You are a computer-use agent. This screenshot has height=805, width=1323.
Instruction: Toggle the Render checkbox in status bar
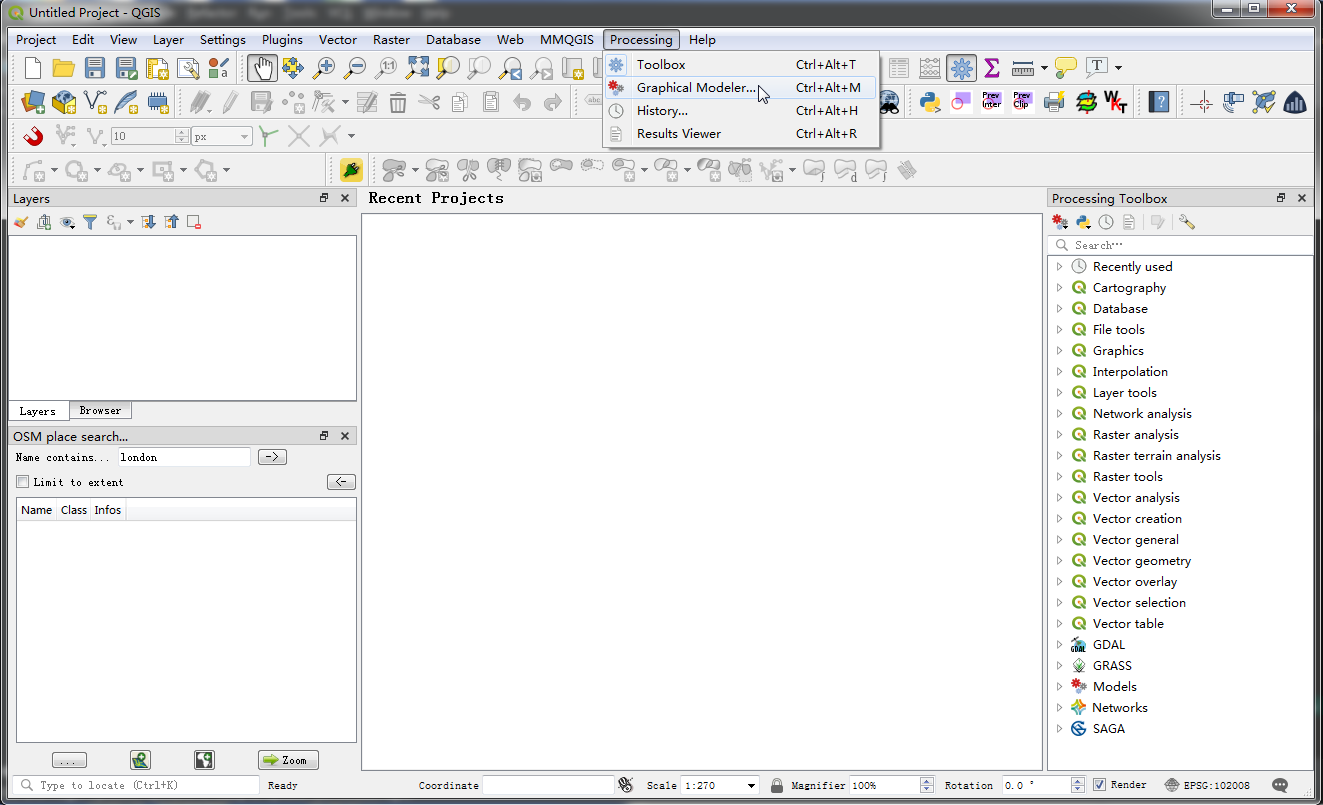pos(1100,785)
